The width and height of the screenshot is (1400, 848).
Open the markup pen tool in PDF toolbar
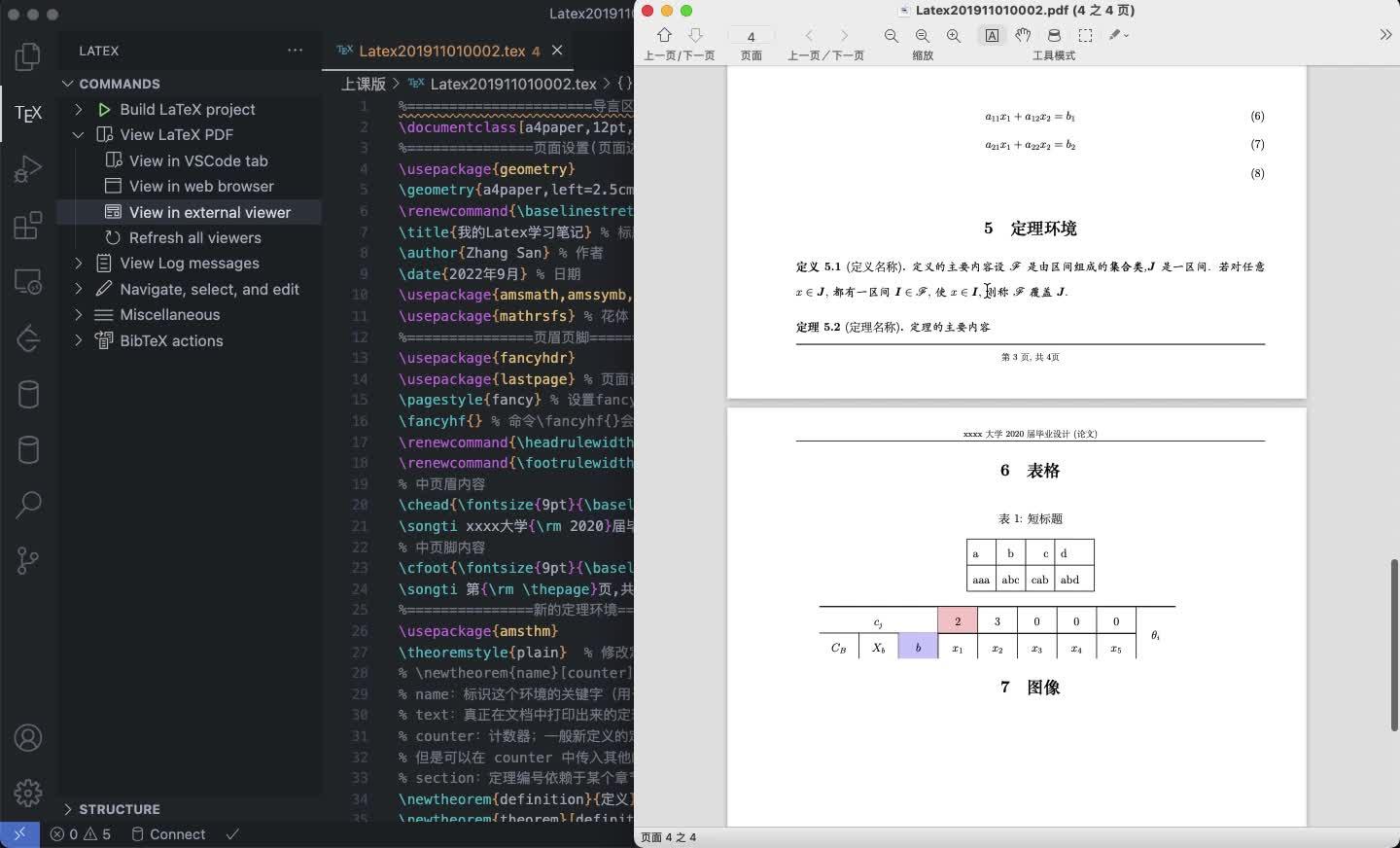[1114, 35]
